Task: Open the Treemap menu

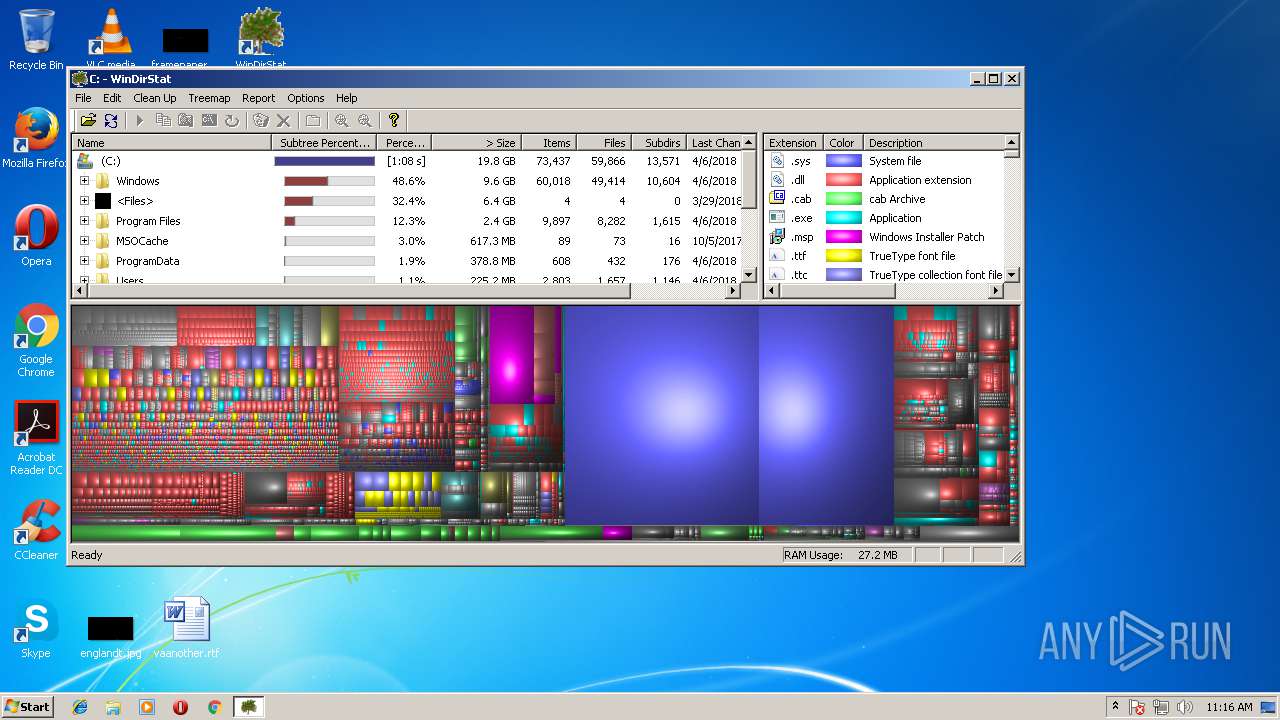Action: (209, 98)
